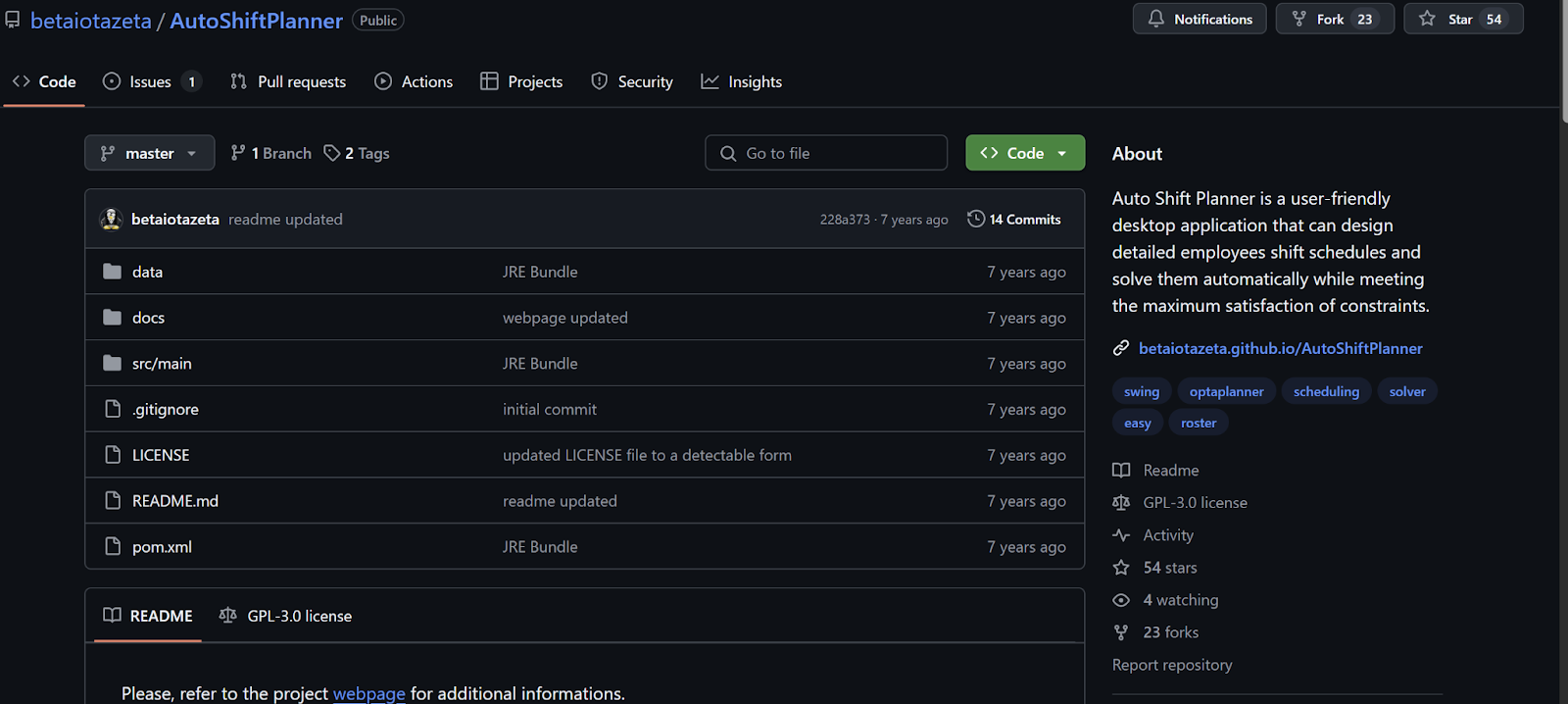Expand the green Code dropdown
This screenshot has height=704, width=1568.
(1025, 153)
